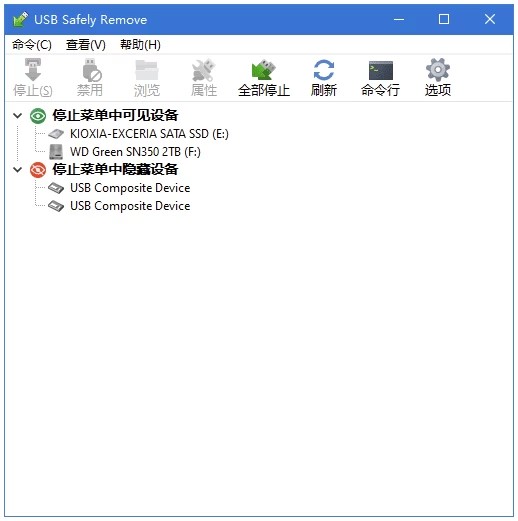The height and width of the screenshot is (521, 518).
Task: Click the 刷新 refresh icon
Action: click(324, 70)
